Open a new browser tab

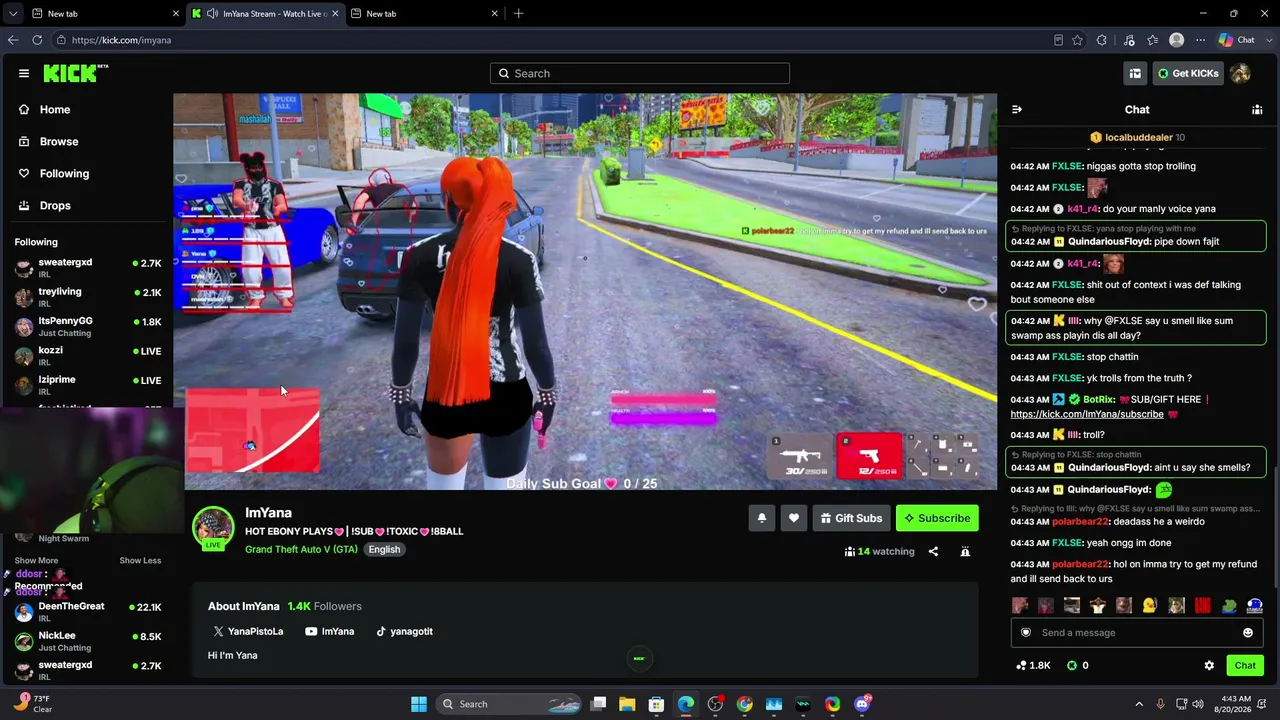coord(518,14)
